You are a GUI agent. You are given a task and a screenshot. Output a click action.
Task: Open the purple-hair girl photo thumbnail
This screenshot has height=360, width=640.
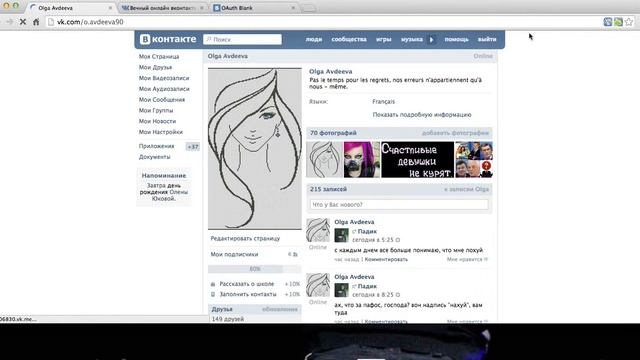click(362, 160)
